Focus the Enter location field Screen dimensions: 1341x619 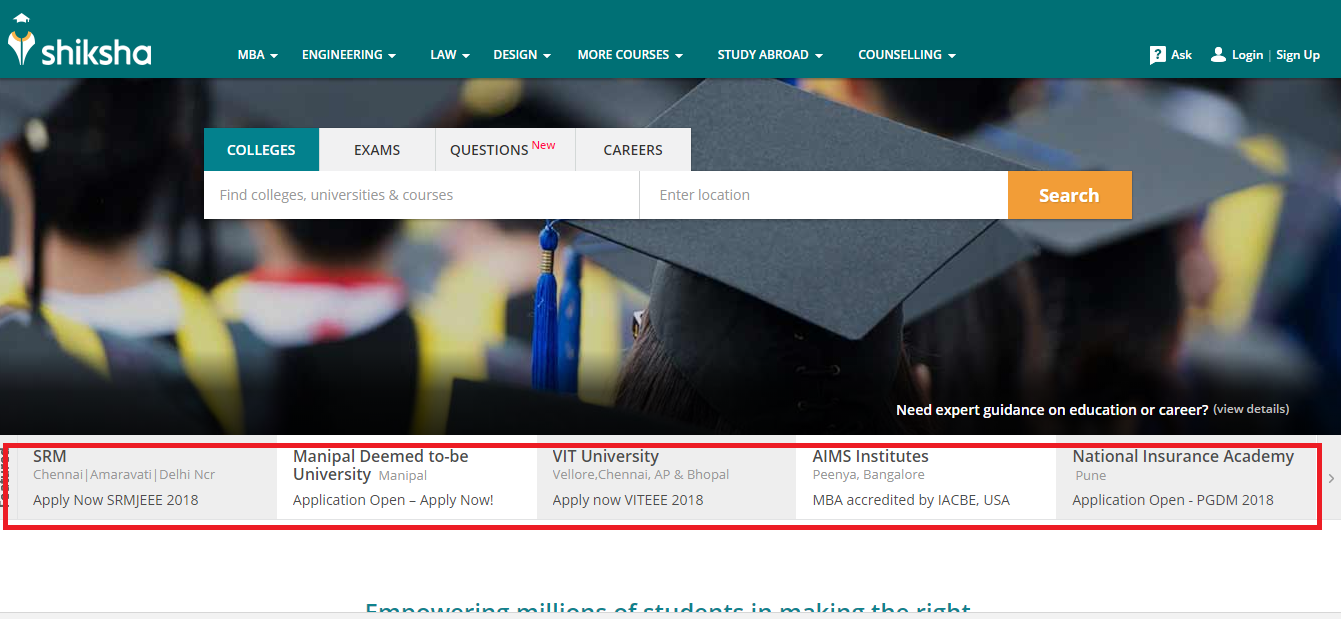coord(824,195)
